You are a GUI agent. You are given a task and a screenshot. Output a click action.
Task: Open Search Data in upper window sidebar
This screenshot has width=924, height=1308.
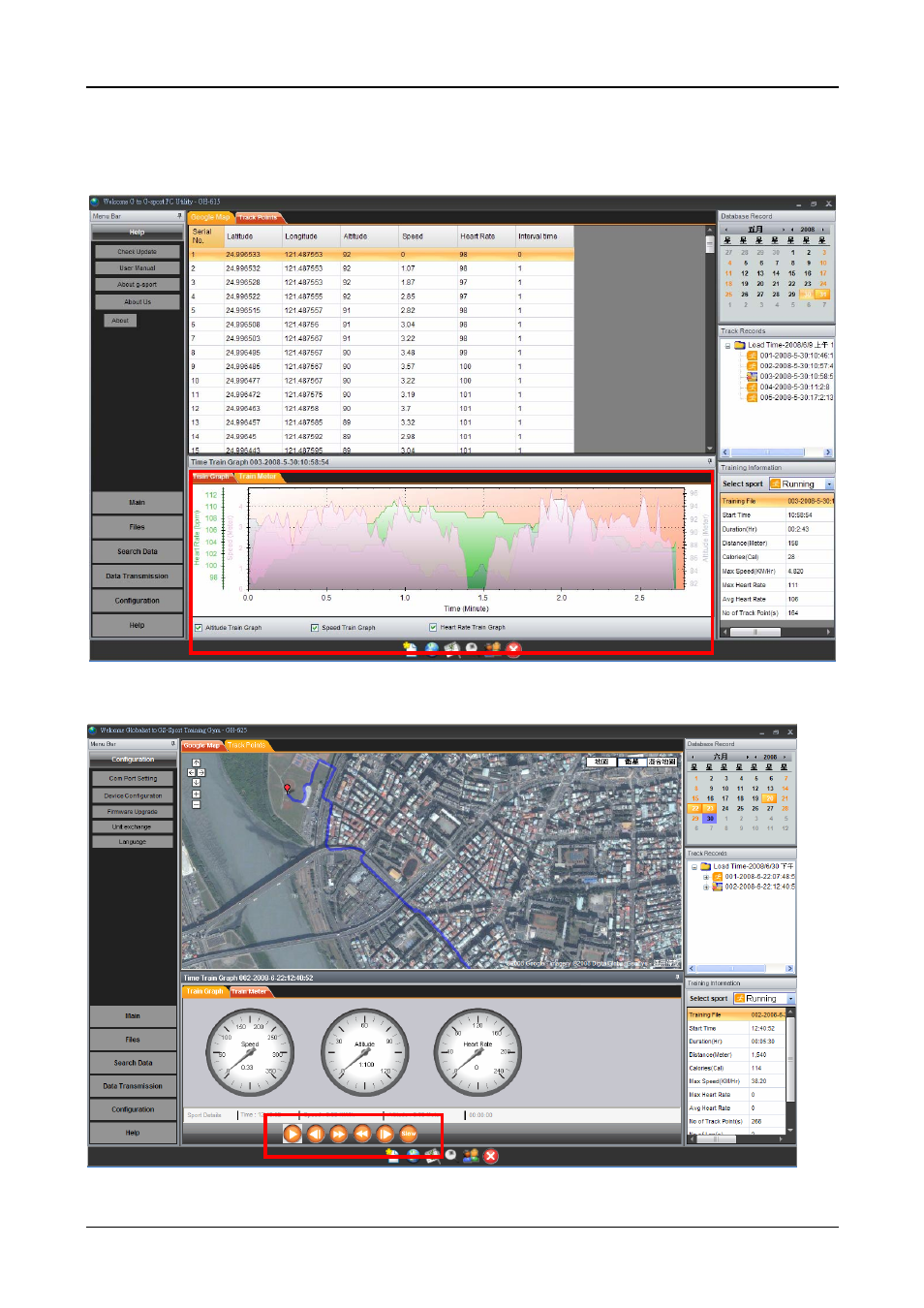[138, 551]
